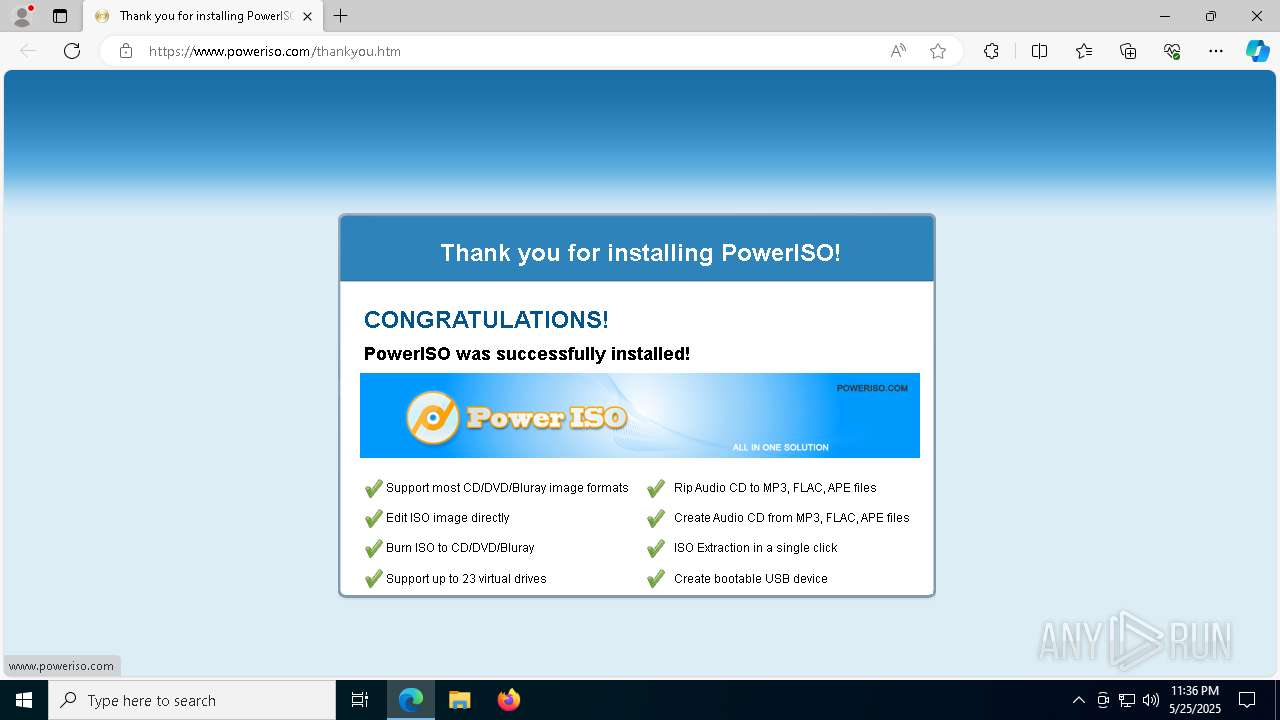Launch Firefox from taskbar
The height and width of the screenshot is (720, 1280).
pos(508,700)
